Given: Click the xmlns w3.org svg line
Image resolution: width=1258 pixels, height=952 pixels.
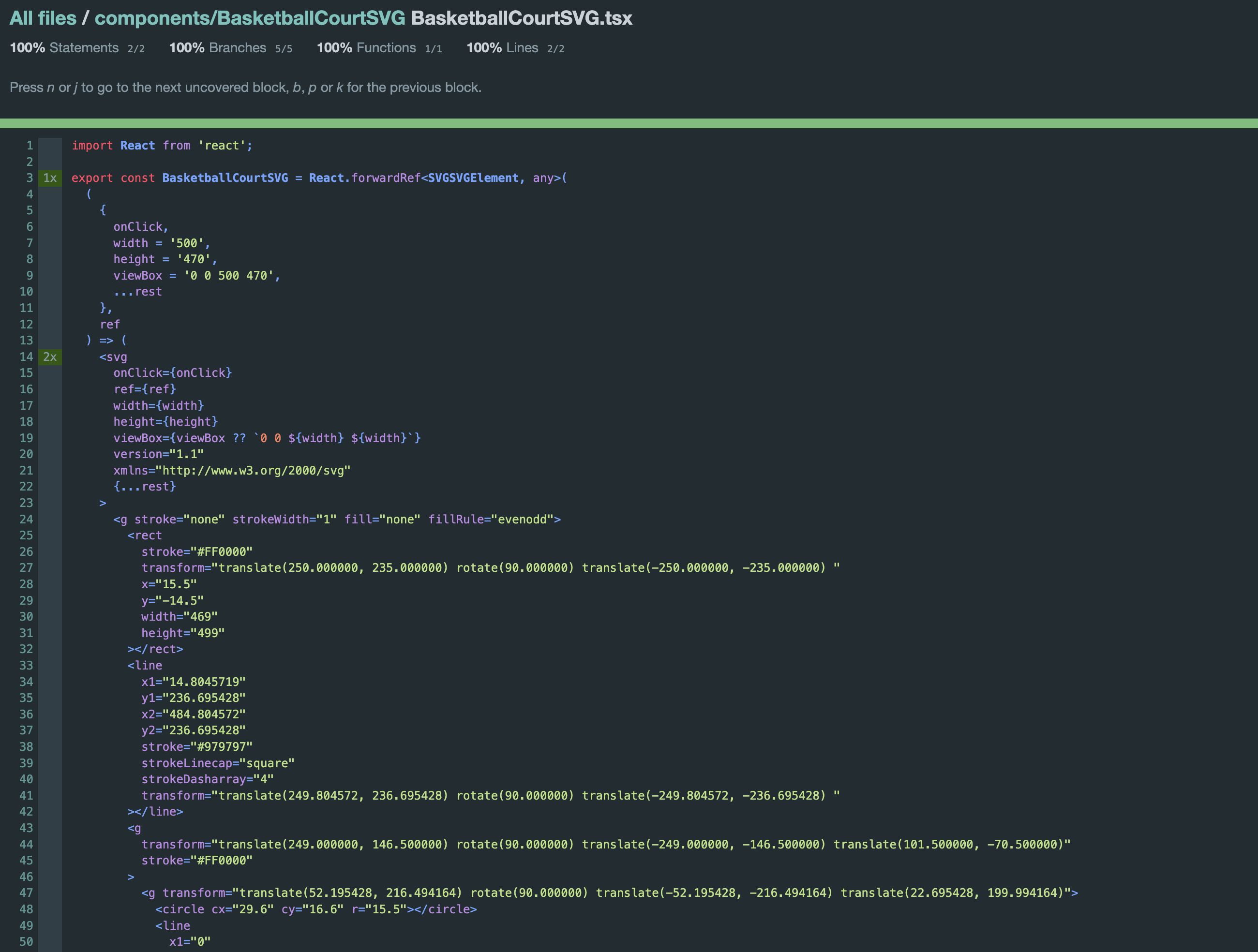Looking at the screenshot, I should 232,471.
